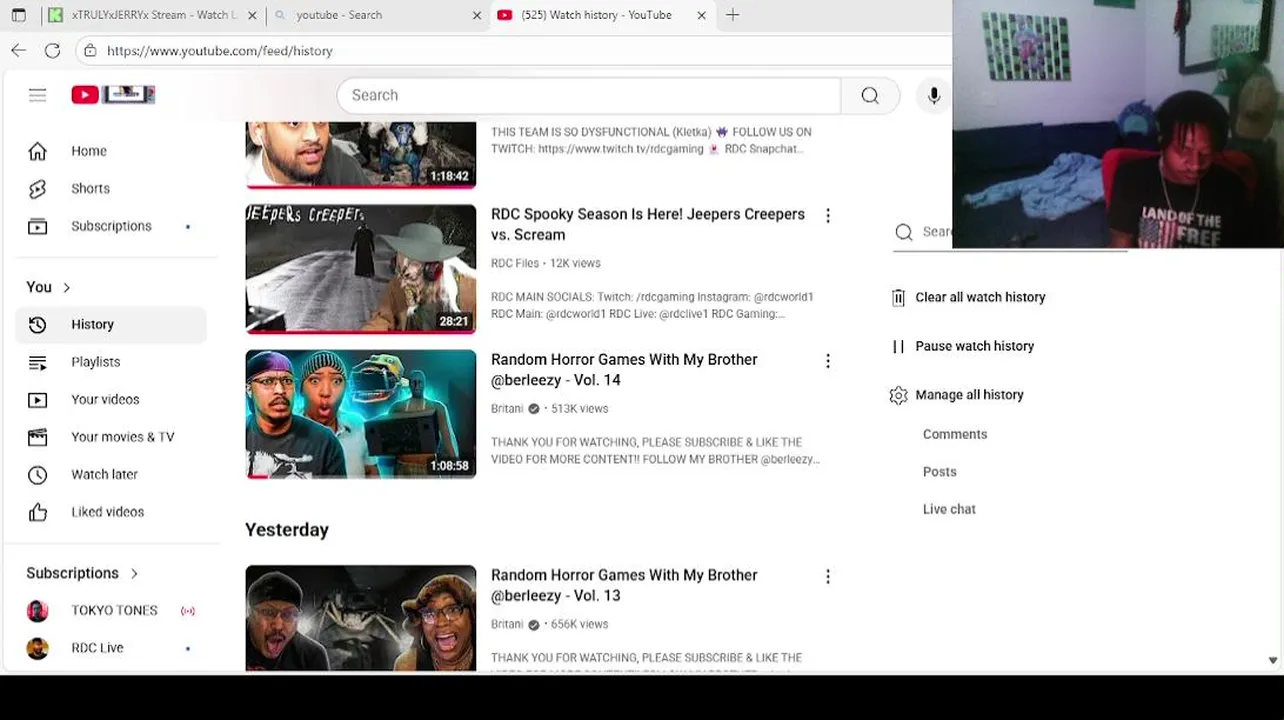
Task: Reload the page with refresh button
Action: pos(52,50)
